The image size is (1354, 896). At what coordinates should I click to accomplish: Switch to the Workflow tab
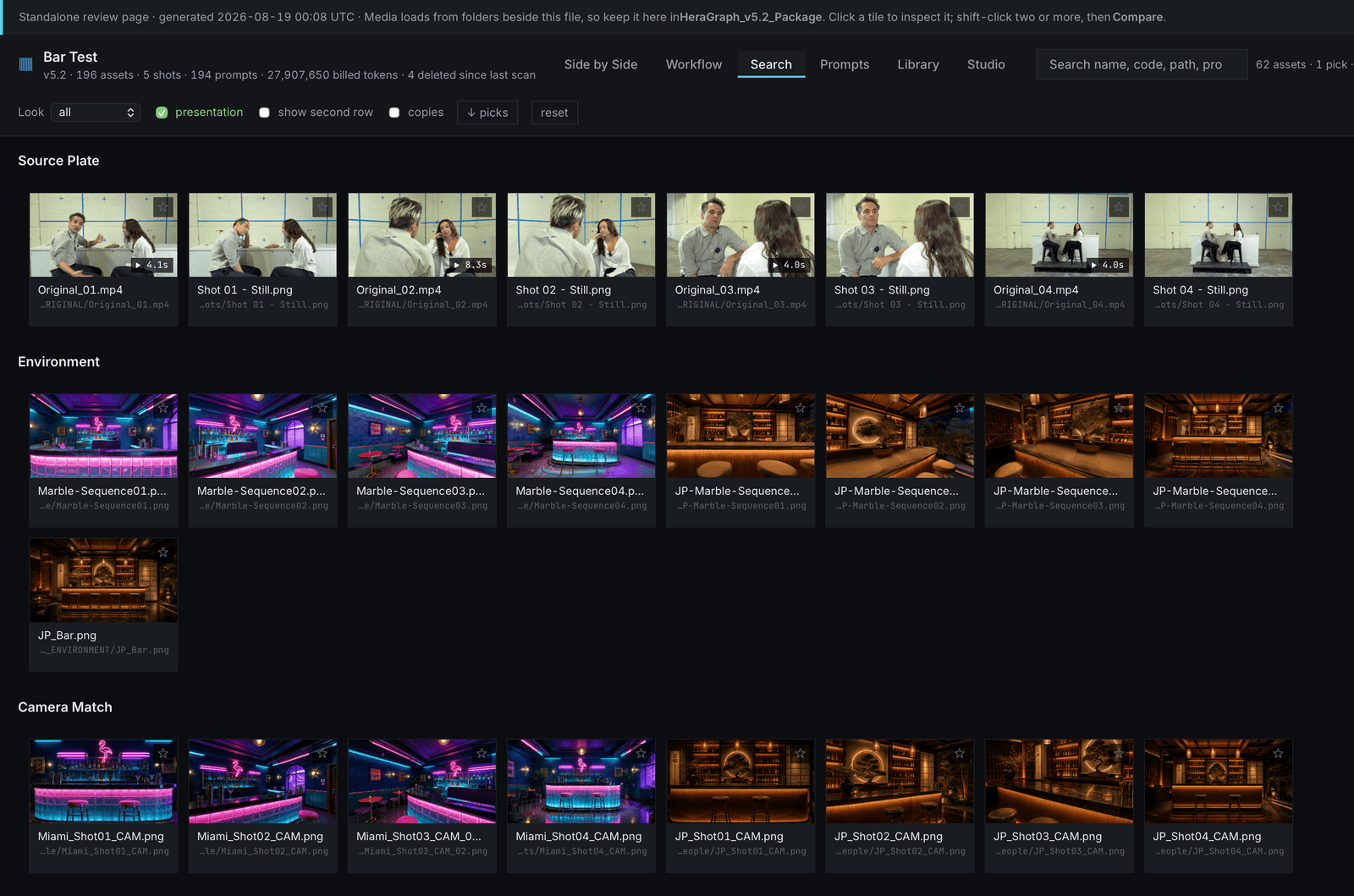pos(694,64)
